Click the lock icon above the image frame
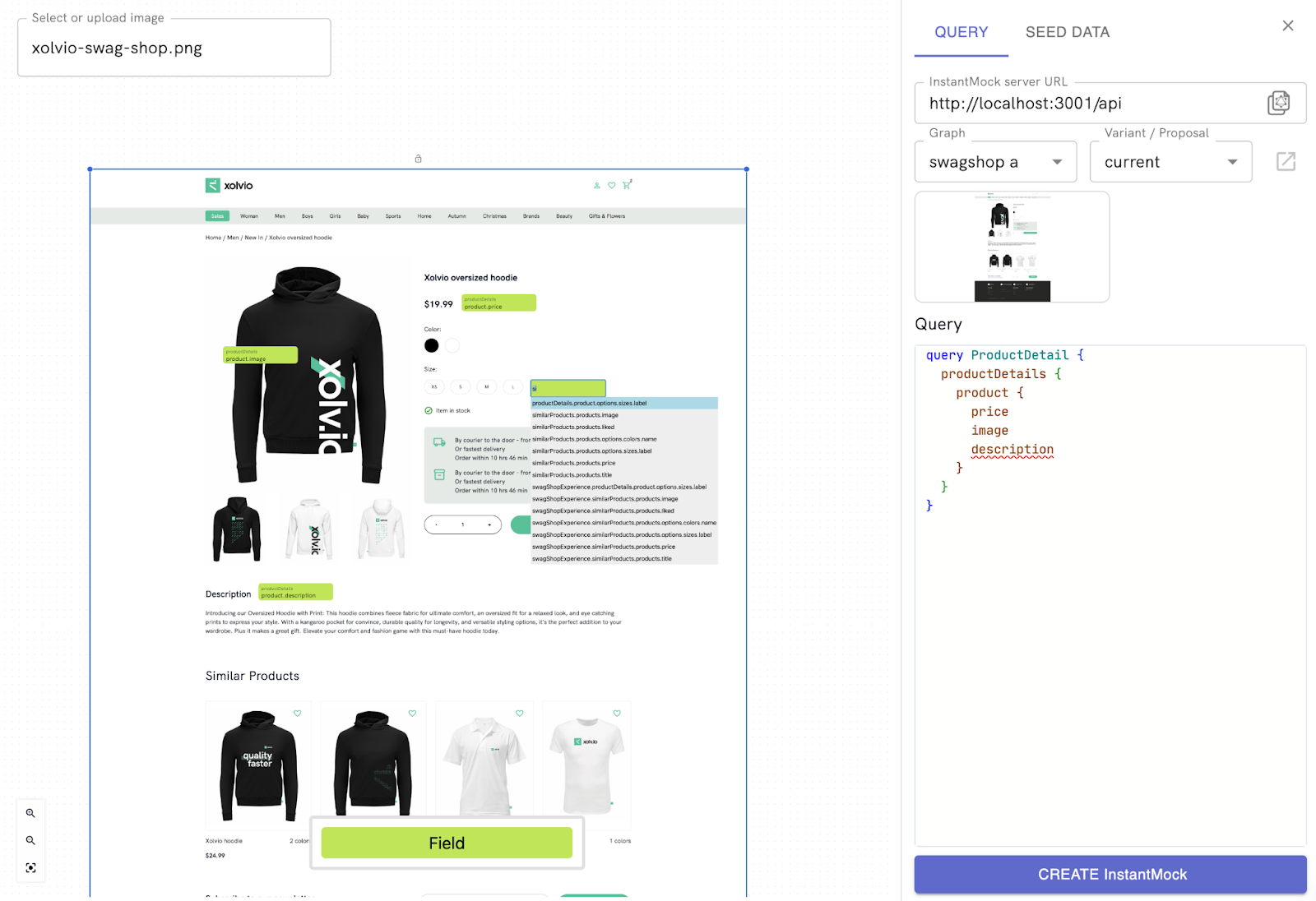1316x901 pixels. [x=418, y=159]
